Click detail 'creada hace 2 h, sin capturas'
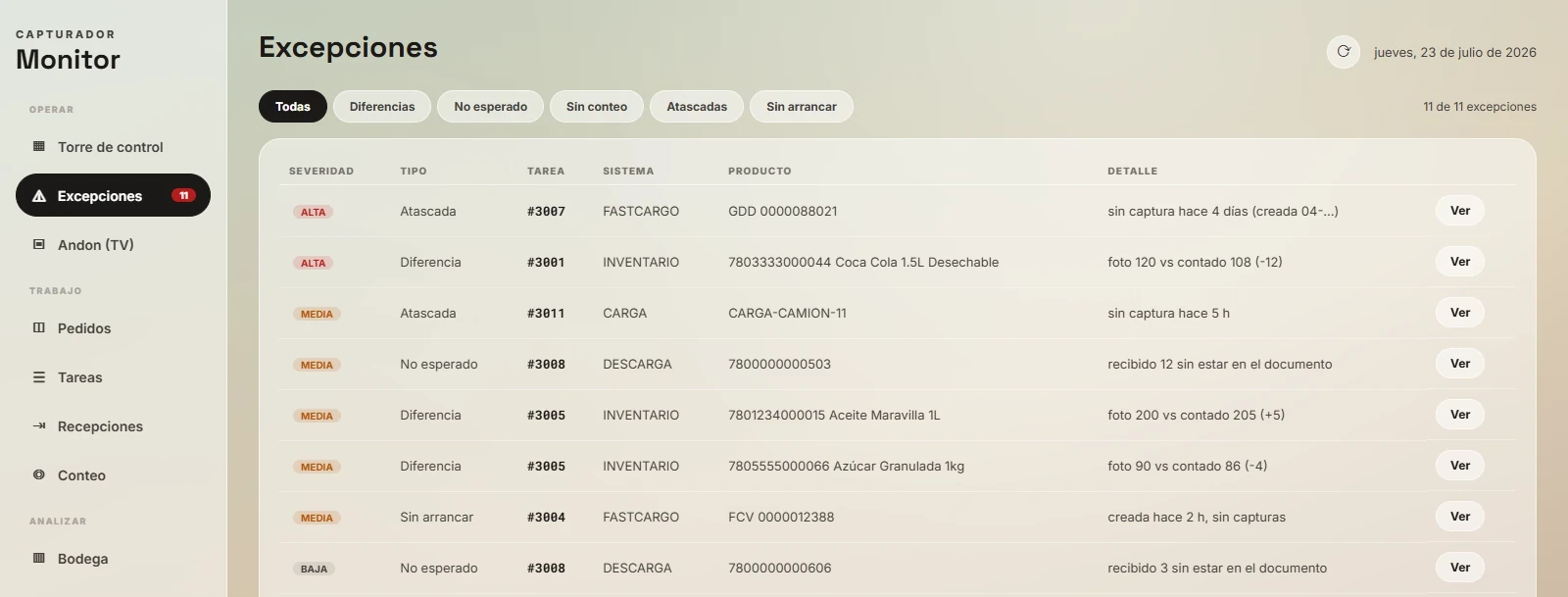The image size is (1568, 597). pos(1197,517)
